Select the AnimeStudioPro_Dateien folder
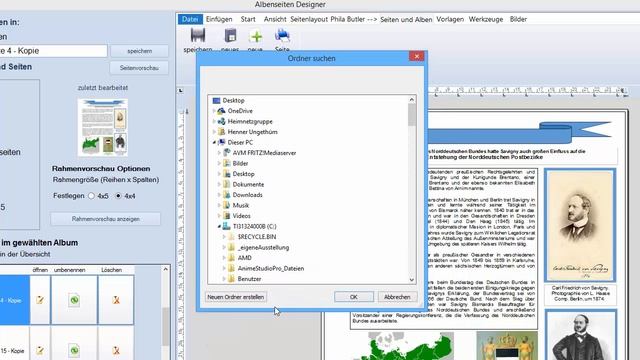The height and width of the screenshot is (360, 640). tap(271, 269)
